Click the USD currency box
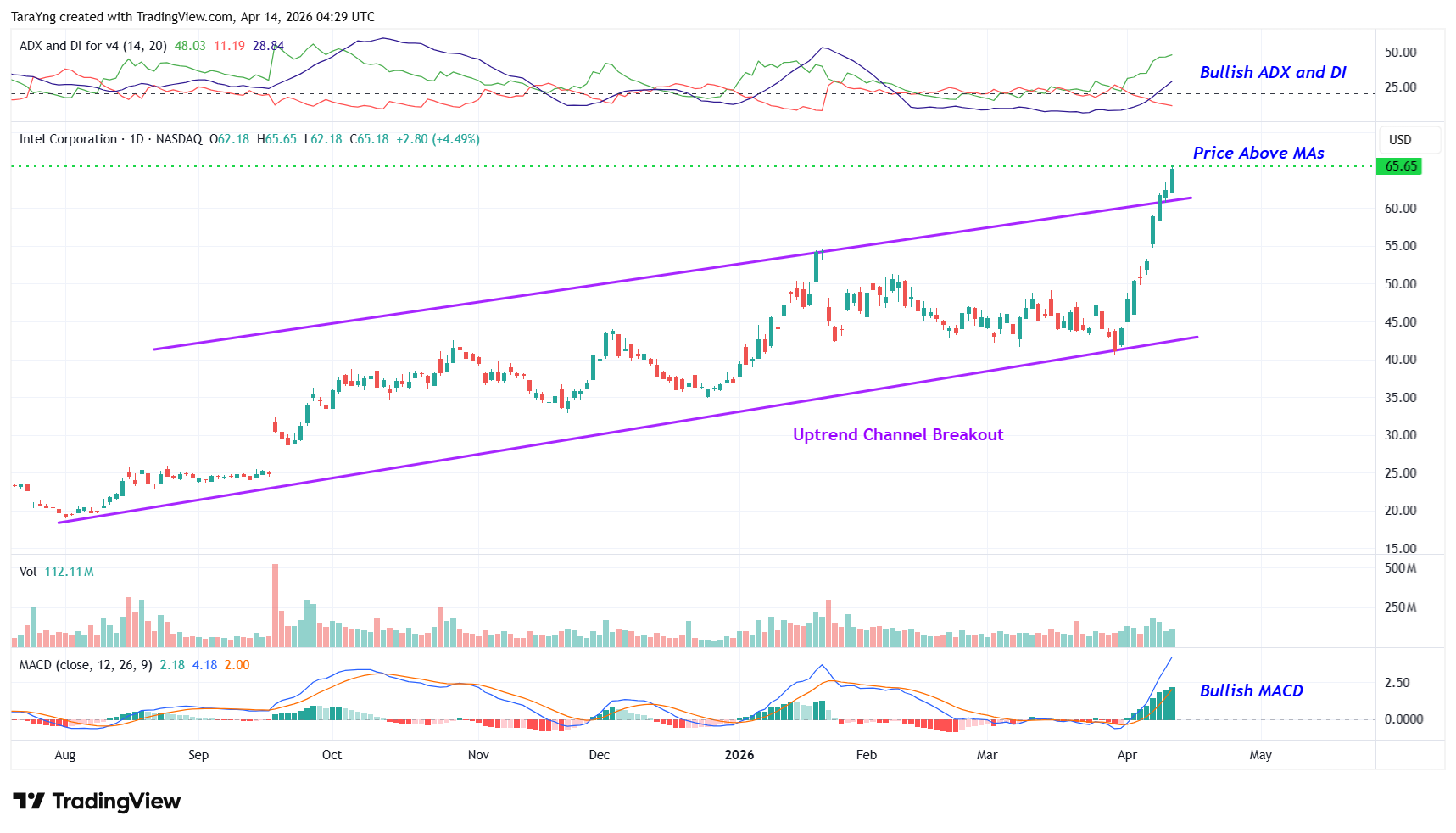 (x=1400, y=140)
